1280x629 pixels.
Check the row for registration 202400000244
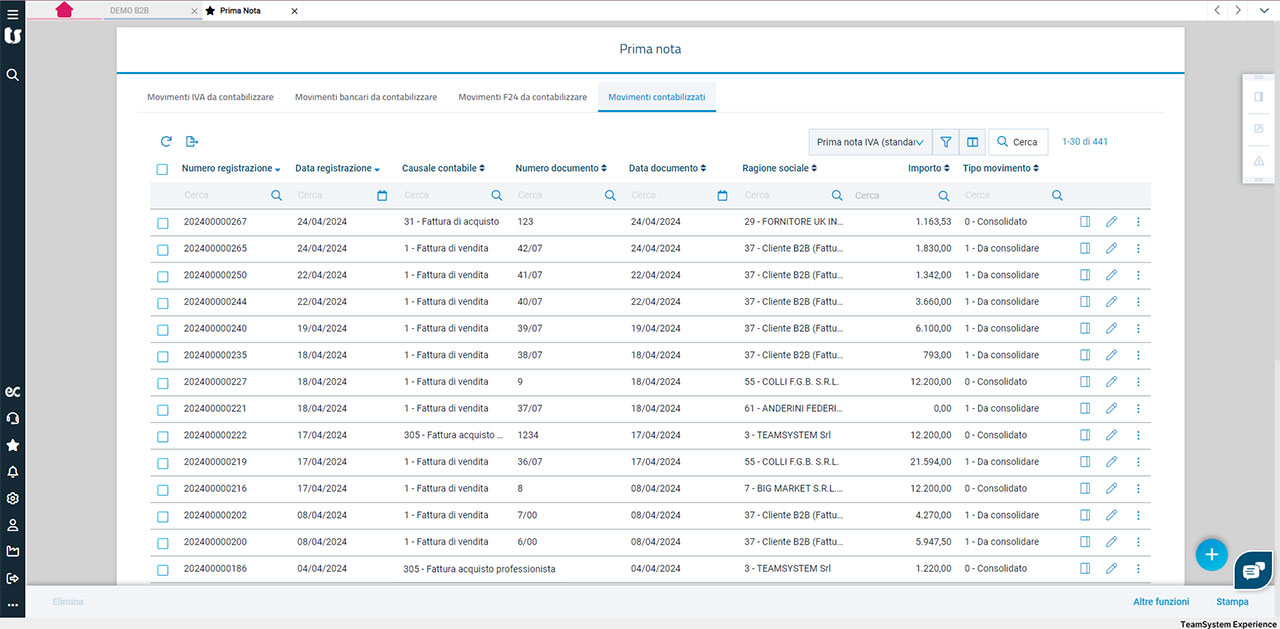(162, 302)
